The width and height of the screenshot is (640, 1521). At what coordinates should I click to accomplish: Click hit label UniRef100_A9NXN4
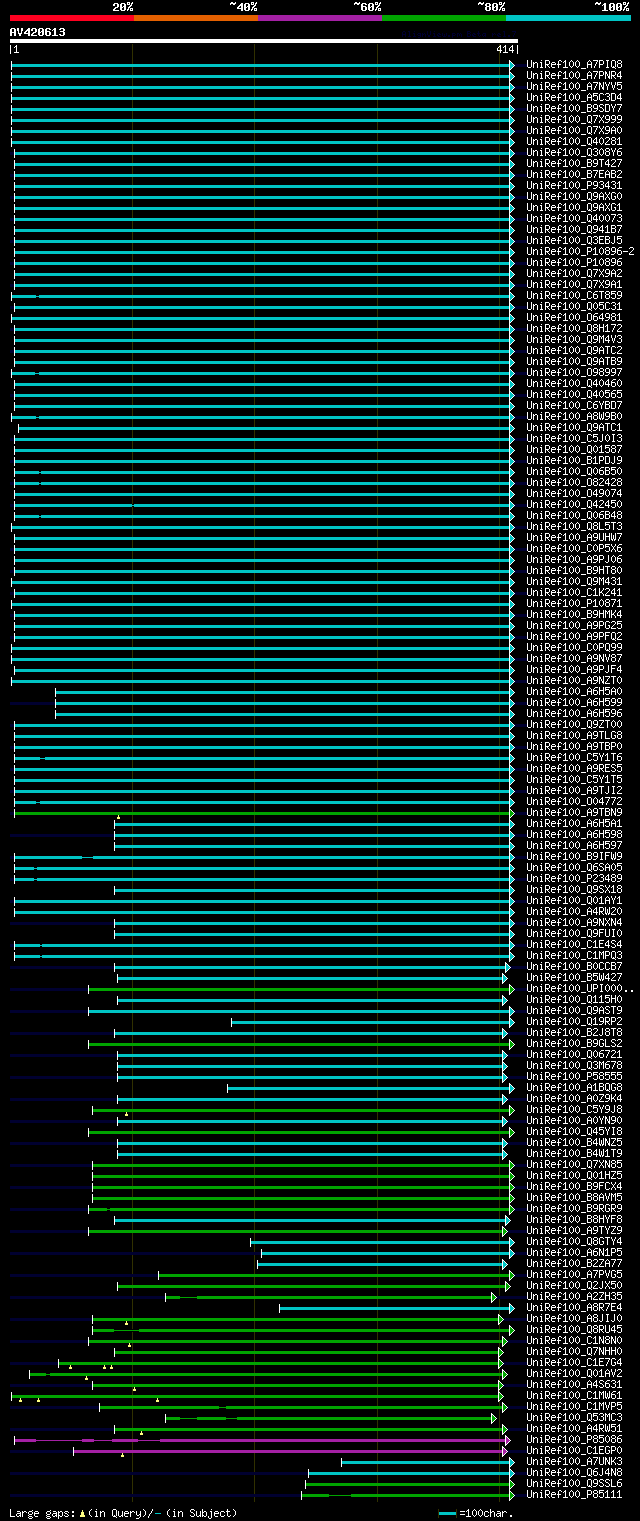pos(573,922)
